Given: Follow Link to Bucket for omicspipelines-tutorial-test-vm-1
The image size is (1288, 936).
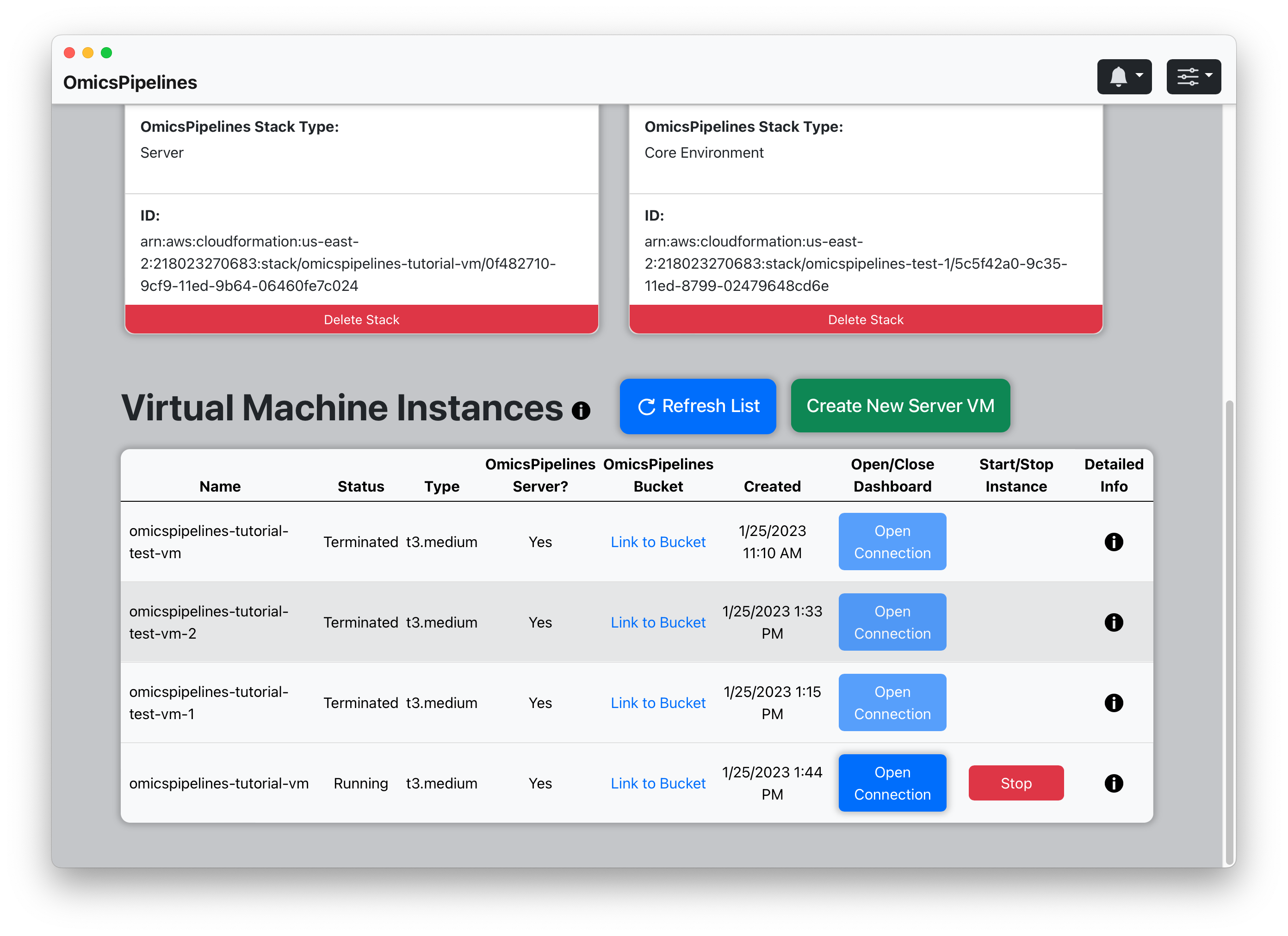Looking at the screenshot, I should tap(658, 703).
